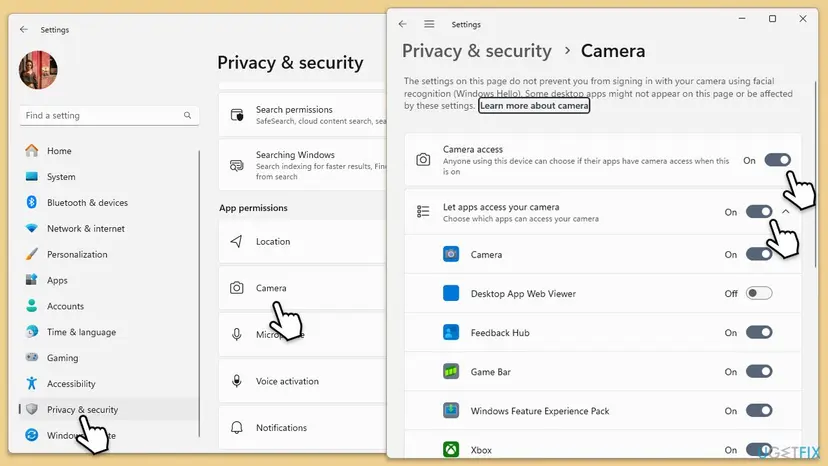Image resolution: width=828 pixels, height=466 pixels.
Task: Toggle Game Bar camera access
Action: 759,371
